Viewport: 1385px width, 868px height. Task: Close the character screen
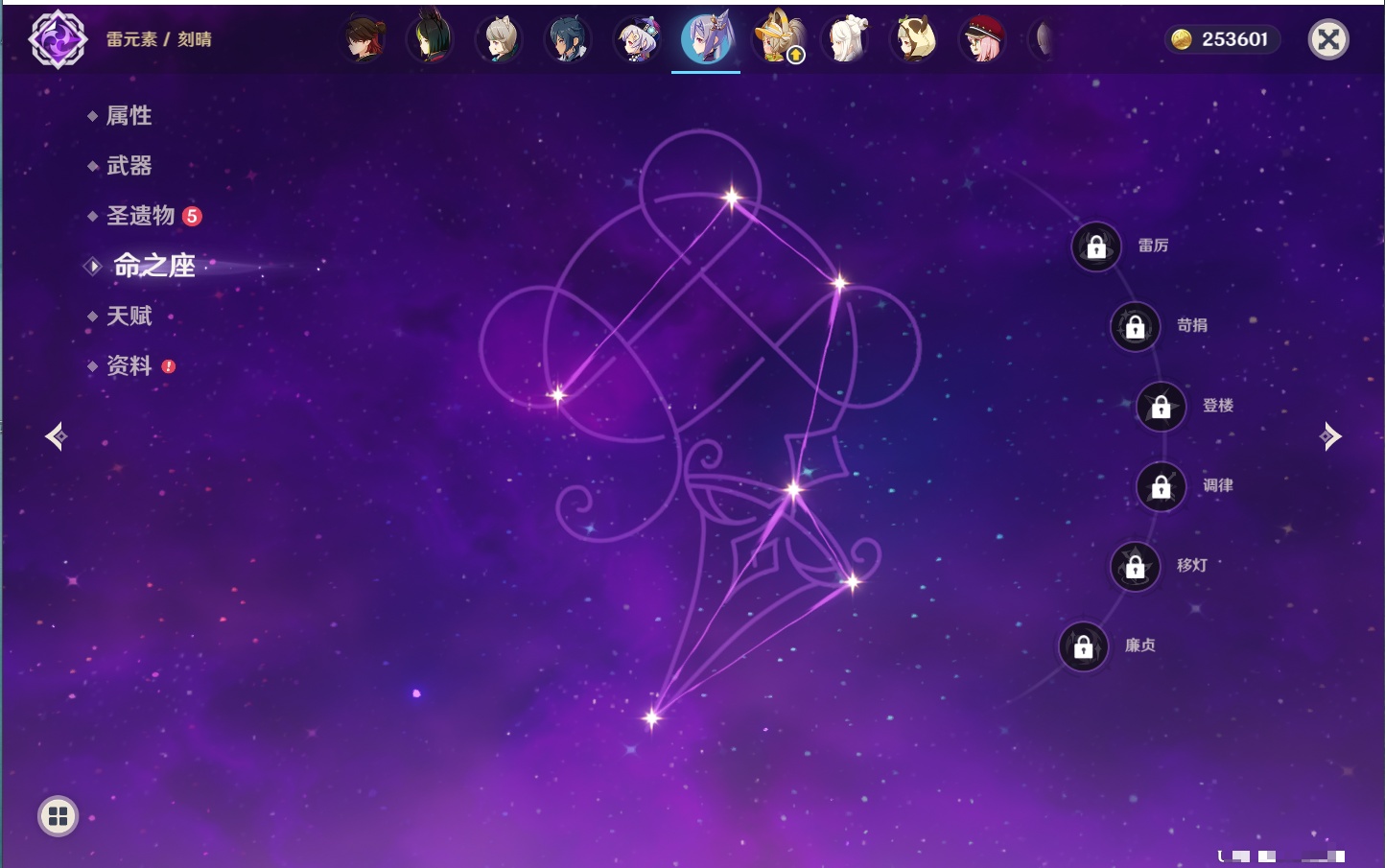[x=1328, y=39]
